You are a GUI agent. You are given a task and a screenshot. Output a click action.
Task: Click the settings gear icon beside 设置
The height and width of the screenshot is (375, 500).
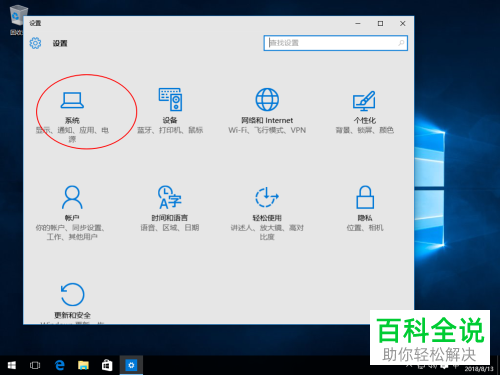35,43
